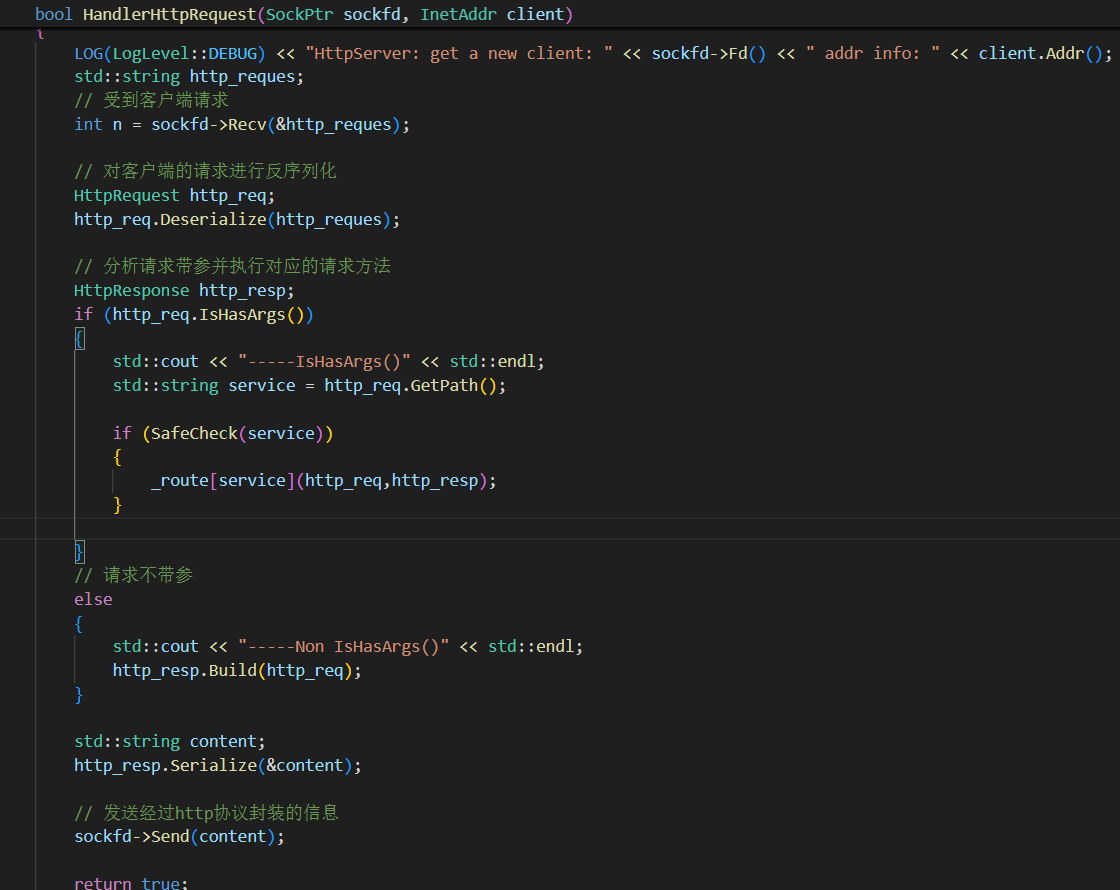
Task: Place cursor on empty highlighted current line
Action: pyautogui.click(x=560, y=529)
